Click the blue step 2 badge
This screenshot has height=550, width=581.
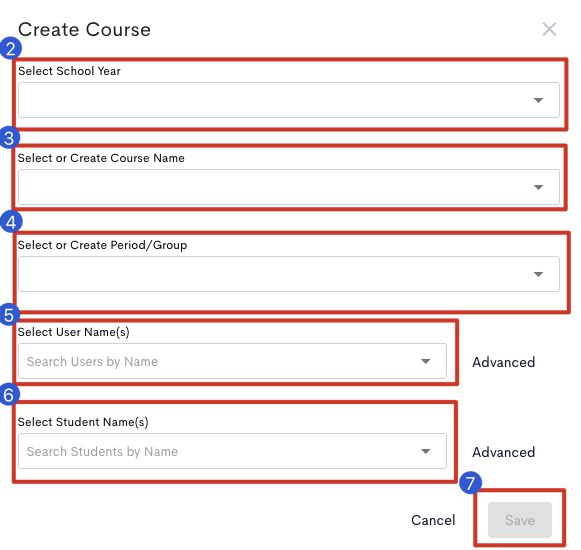[10, 48]
